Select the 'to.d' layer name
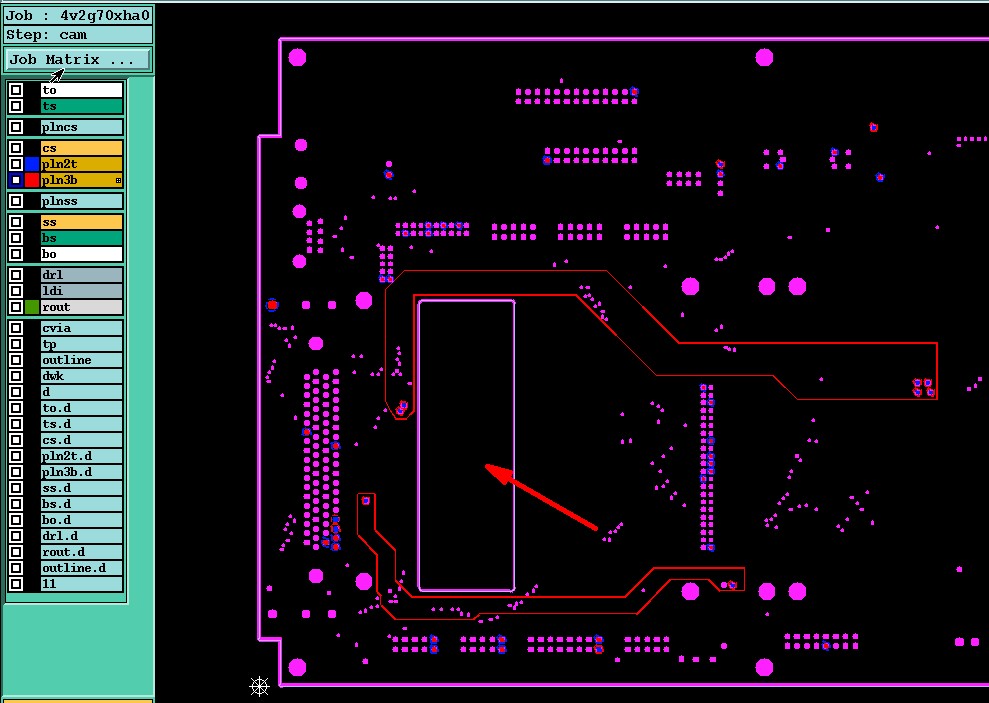The width and height of the screenshot is (989, 703). pos(81,408)
